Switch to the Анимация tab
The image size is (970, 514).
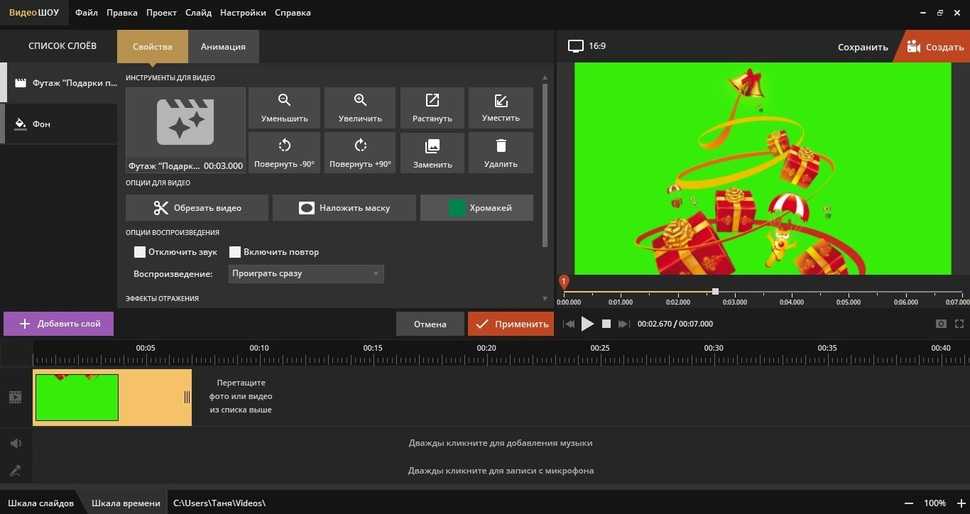tap(224, 47)
